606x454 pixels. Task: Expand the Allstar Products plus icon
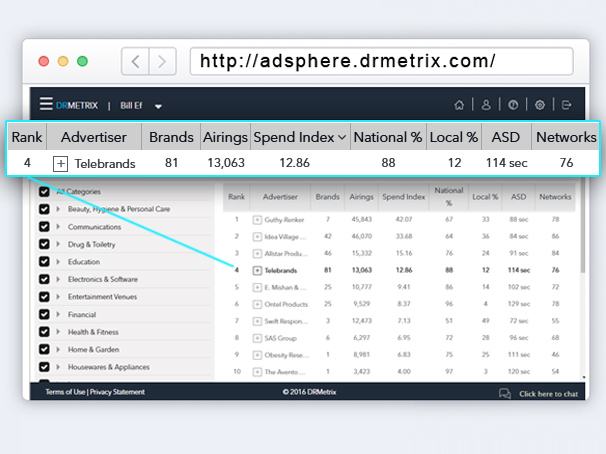pyautogui.click(x=257, y=254)
